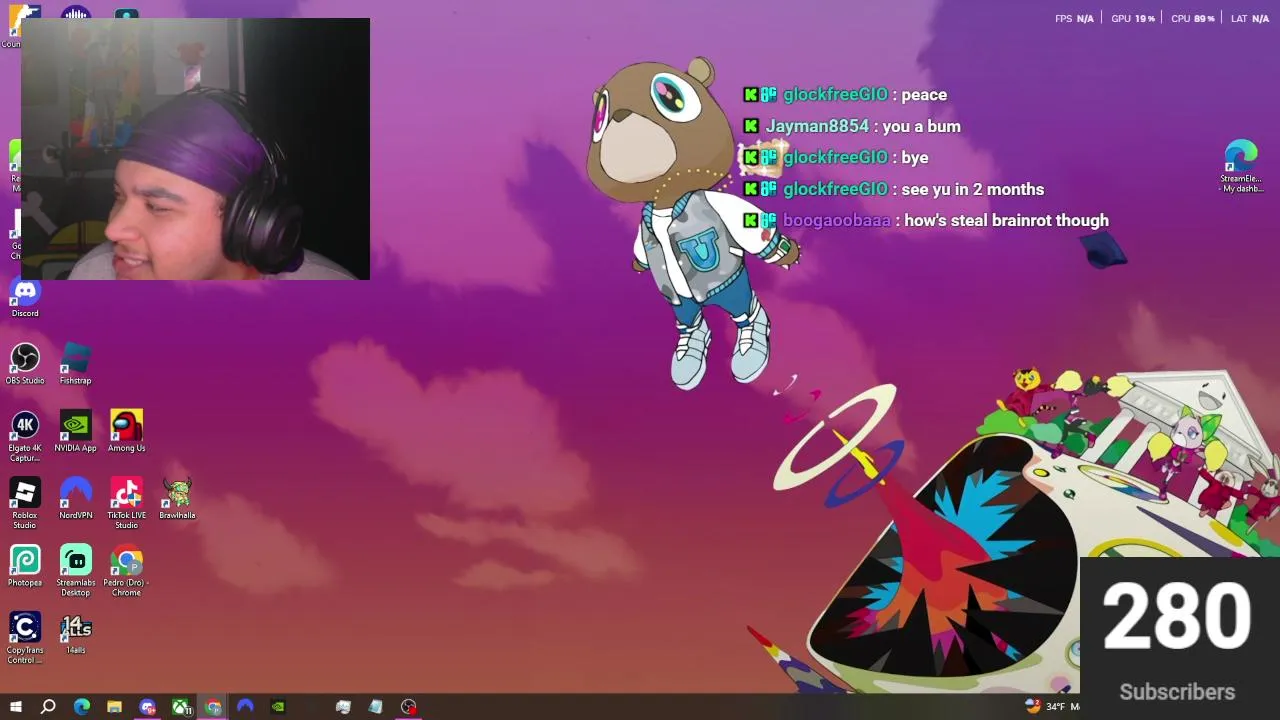Select the 14alls desktop shortcut
The width and height of the screenshot is (1280, 720).
(x=76, y=634)
